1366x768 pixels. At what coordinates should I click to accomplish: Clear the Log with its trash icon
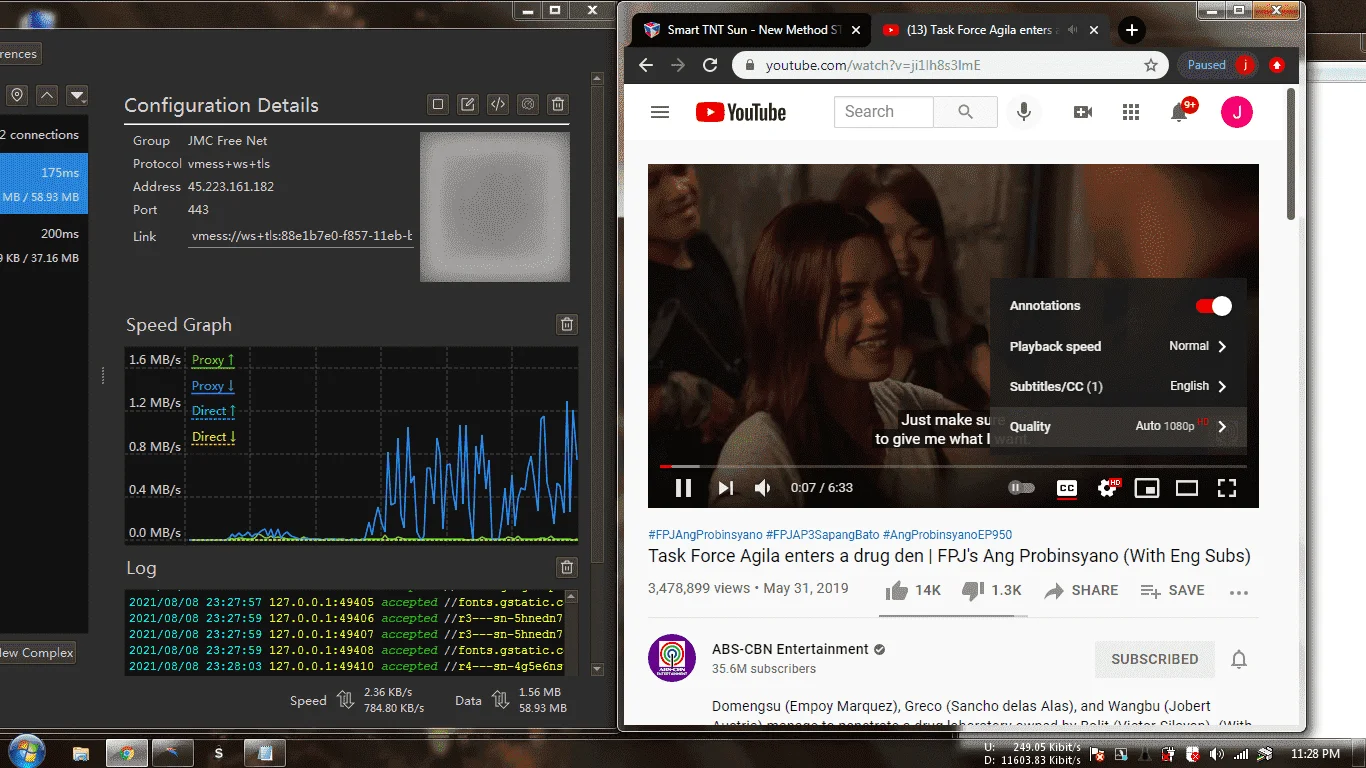coord(567,567)
